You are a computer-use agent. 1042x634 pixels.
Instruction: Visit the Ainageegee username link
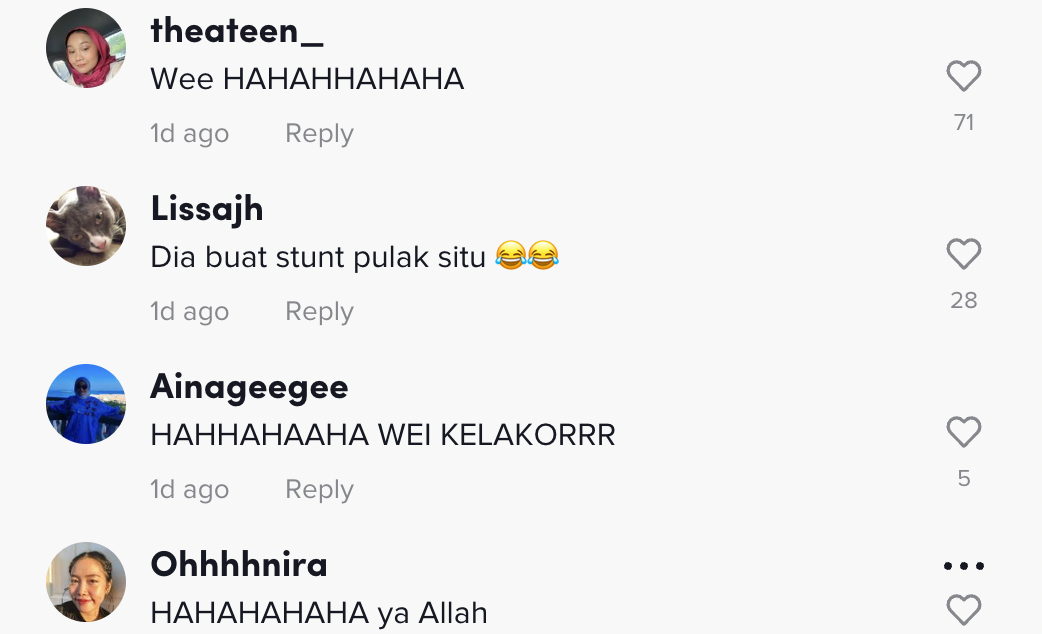coord(249,387)
